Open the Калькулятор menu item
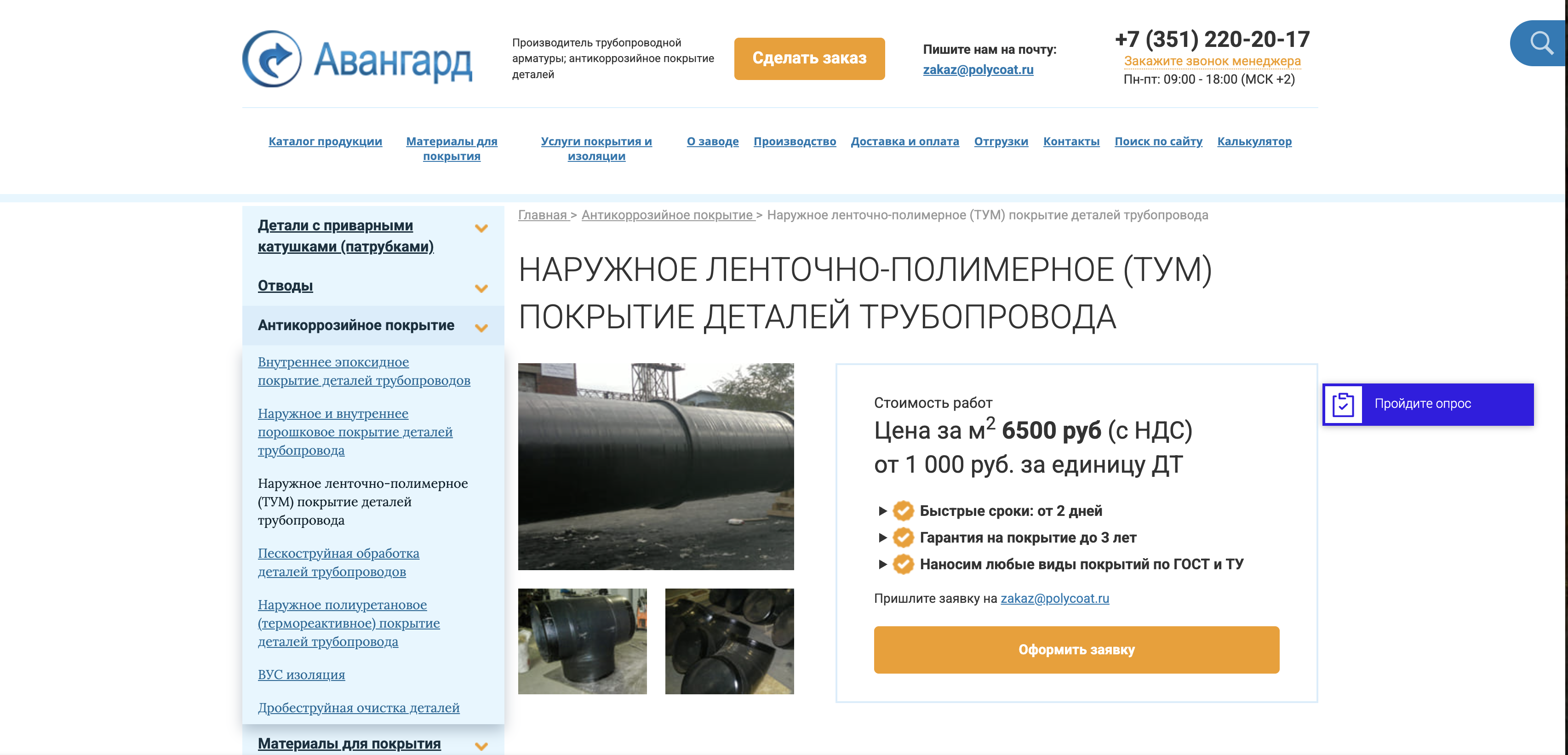This screenshot has width=1568, height=755. coord(1254,141)
